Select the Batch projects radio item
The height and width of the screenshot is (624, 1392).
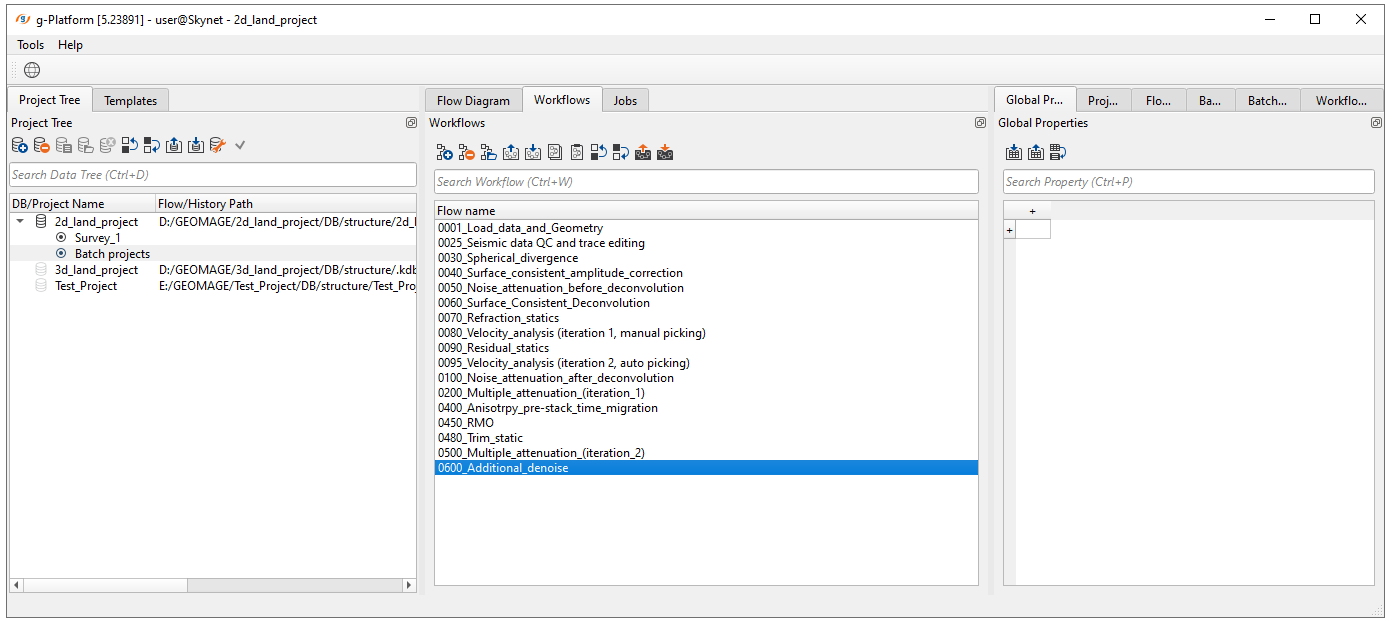point(112,254)
